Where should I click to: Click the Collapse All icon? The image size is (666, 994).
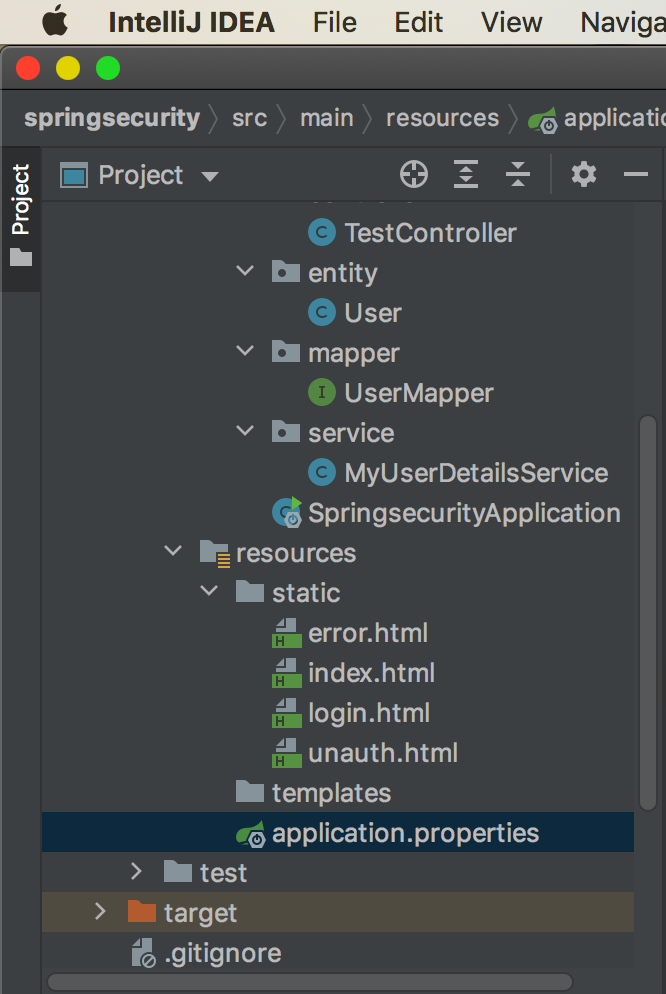pos(518,174)
